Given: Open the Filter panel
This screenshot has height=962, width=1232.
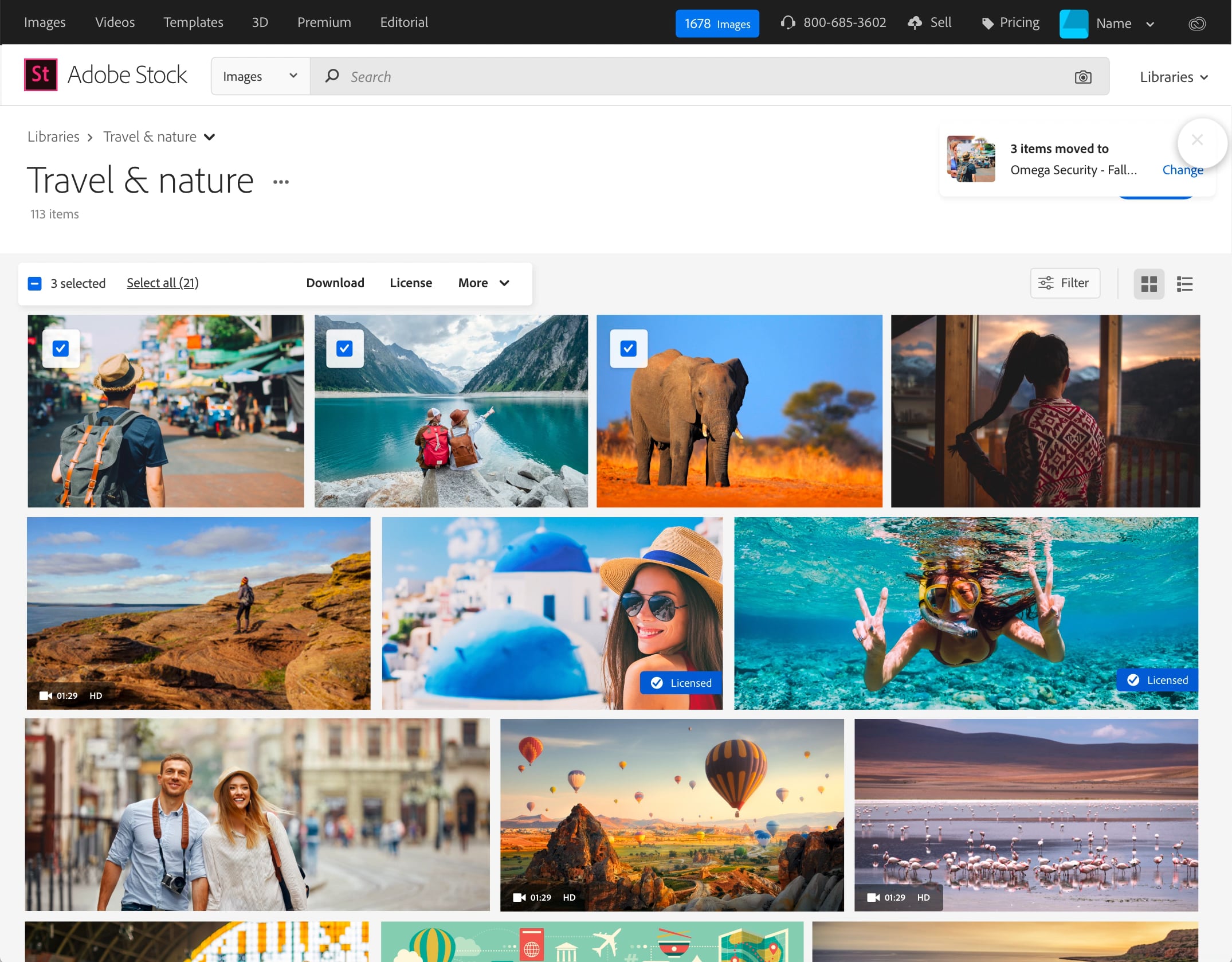Looking at the screenshot, I should pyautogui.click(x=1064, y=283).
